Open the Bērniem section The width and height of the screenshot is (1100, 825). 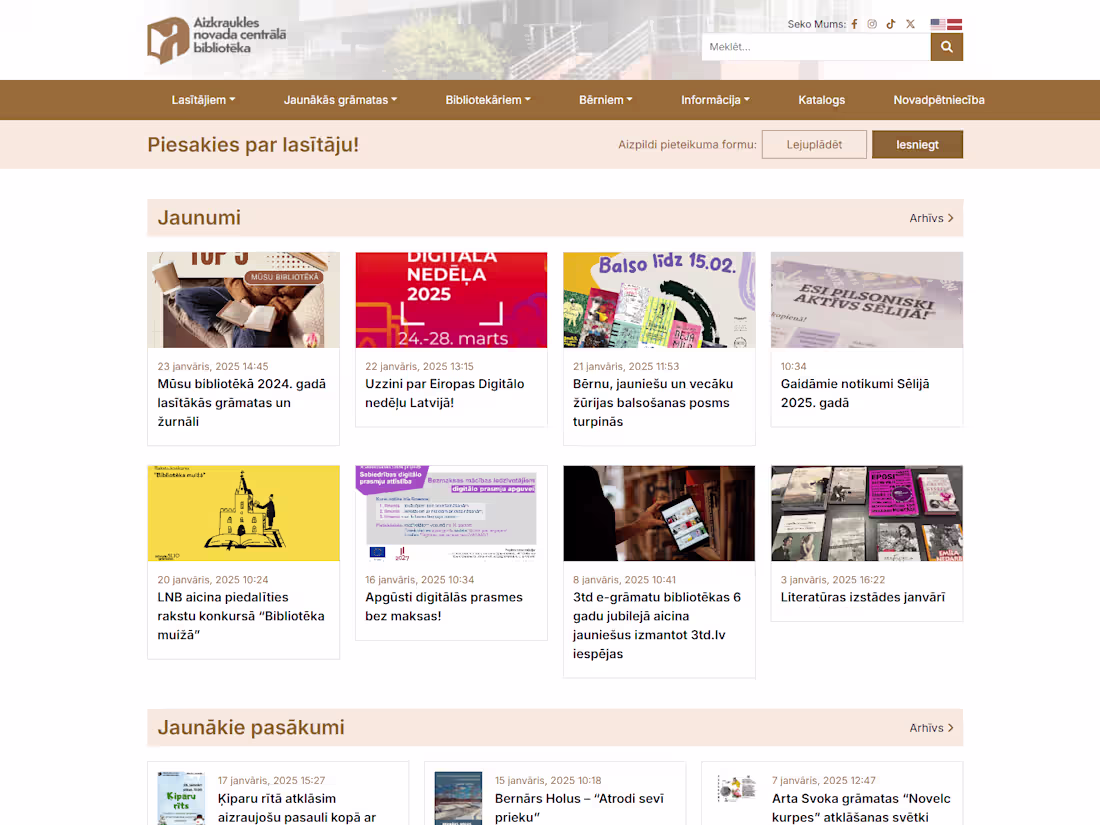click(x=605, y=100)
